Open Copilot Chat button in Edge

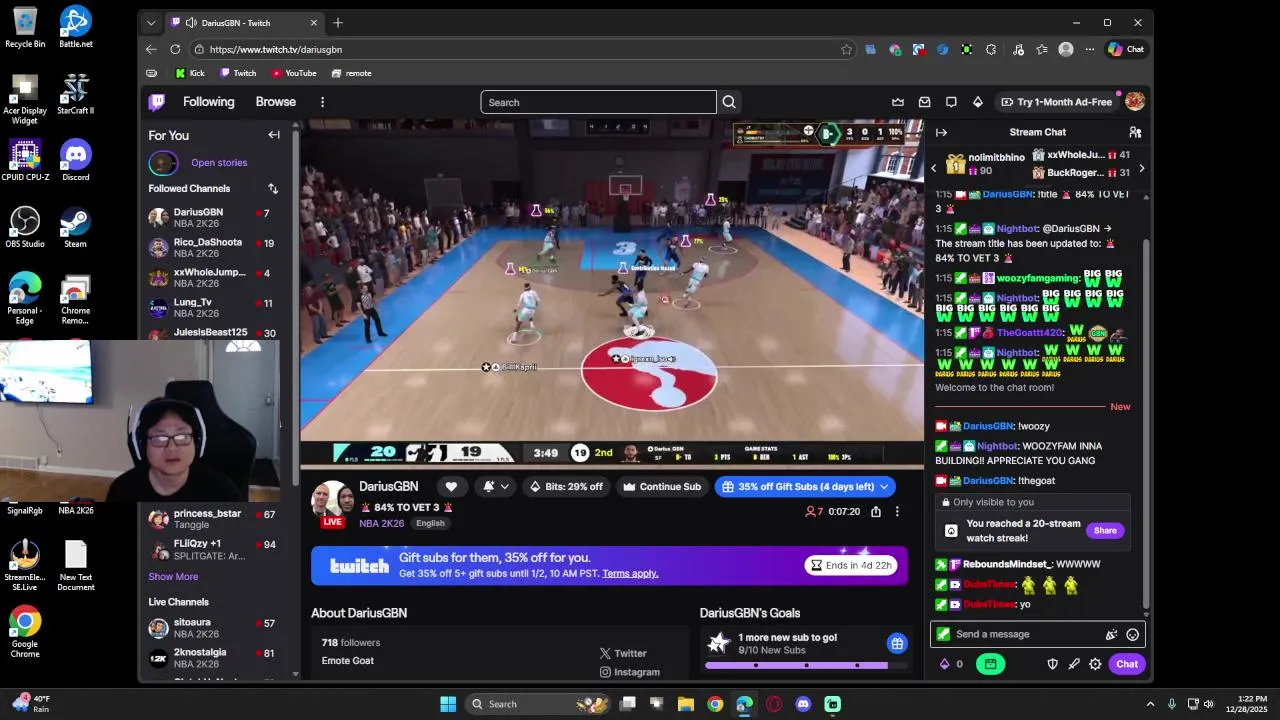(1126, 49)
